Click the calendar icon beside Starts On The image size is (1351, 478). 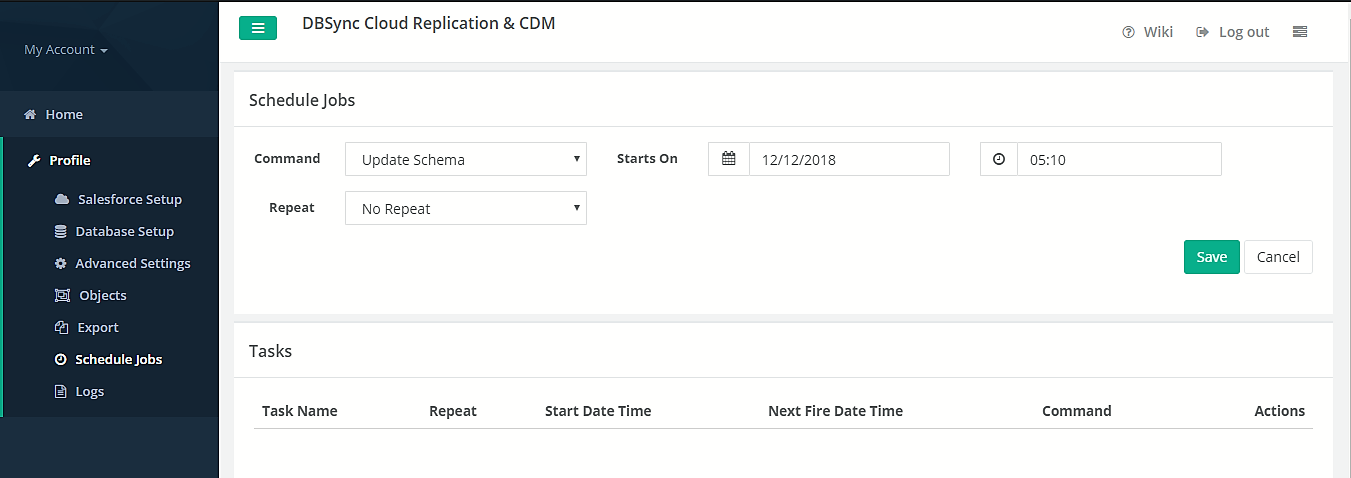(729, 159)
